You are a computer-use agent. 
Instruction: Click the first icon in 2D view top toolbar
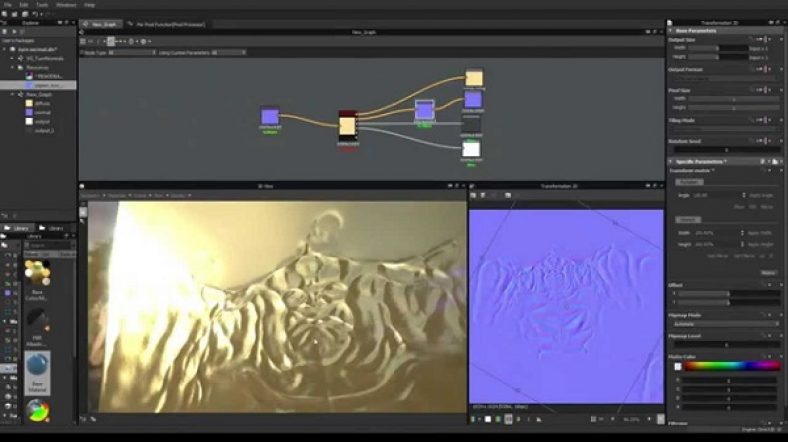click(x=473, y=195)
